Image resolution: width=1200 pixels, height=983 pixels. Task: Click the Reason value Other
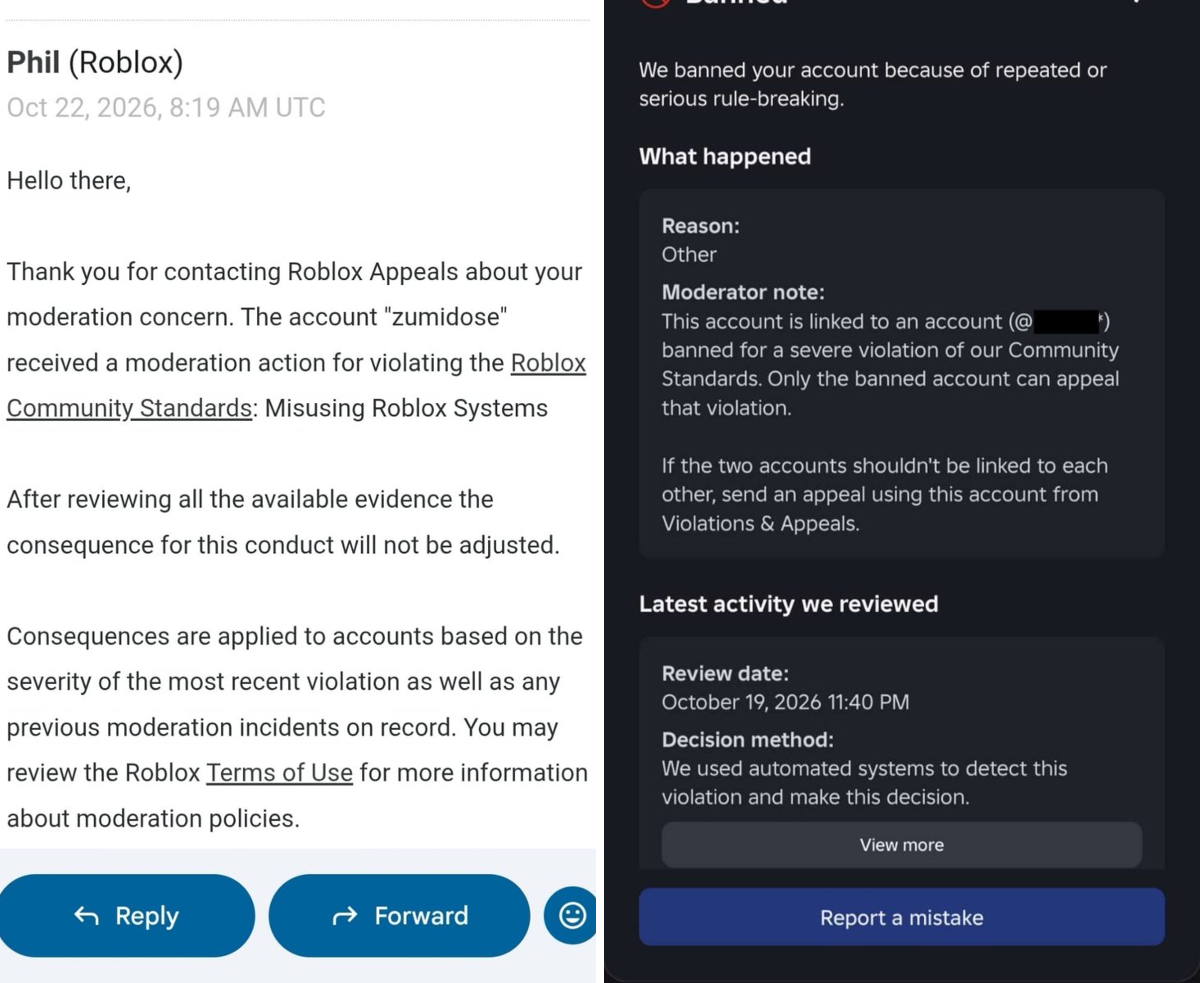(x=689, y=255)
